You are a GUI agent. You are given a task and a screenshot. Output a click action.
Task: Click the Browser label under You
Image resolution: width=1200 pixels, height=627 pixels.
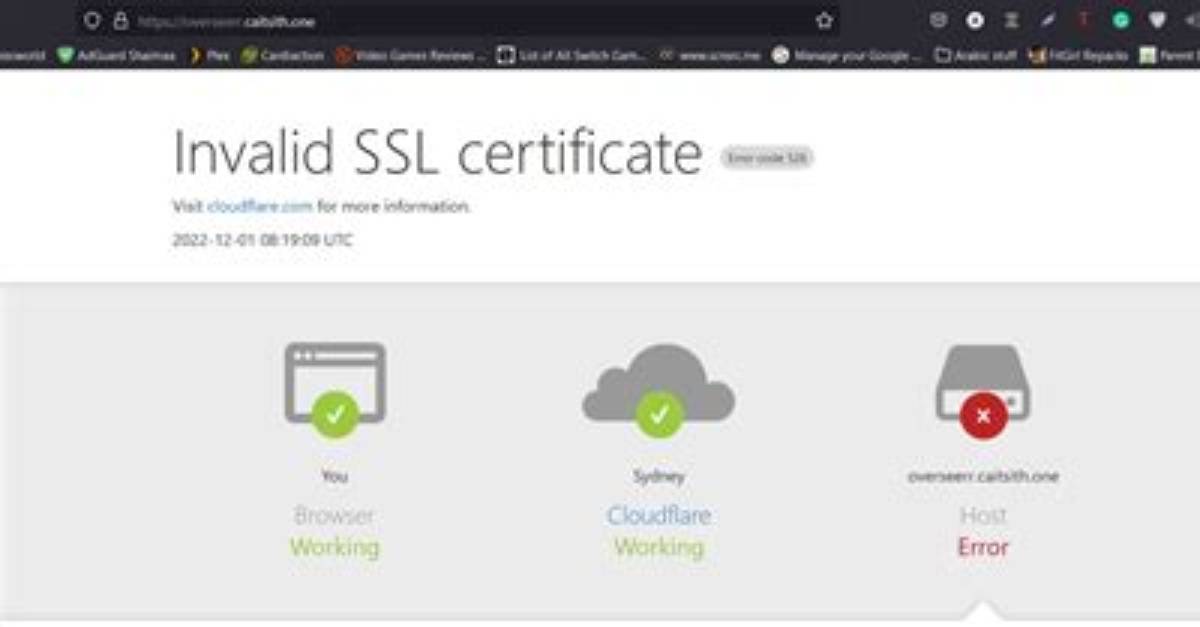click(x=334, y=516)
